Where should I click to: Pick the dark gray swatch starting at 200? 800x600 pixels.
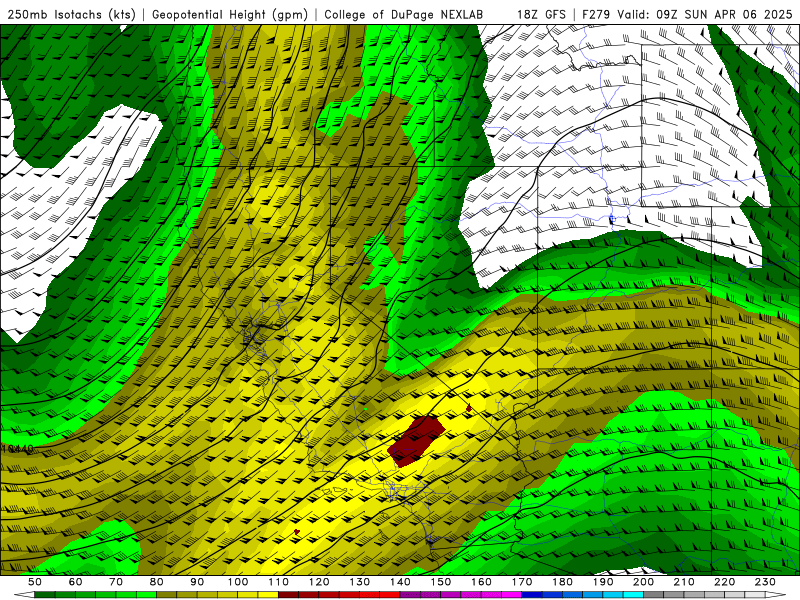tap(654, 595)
